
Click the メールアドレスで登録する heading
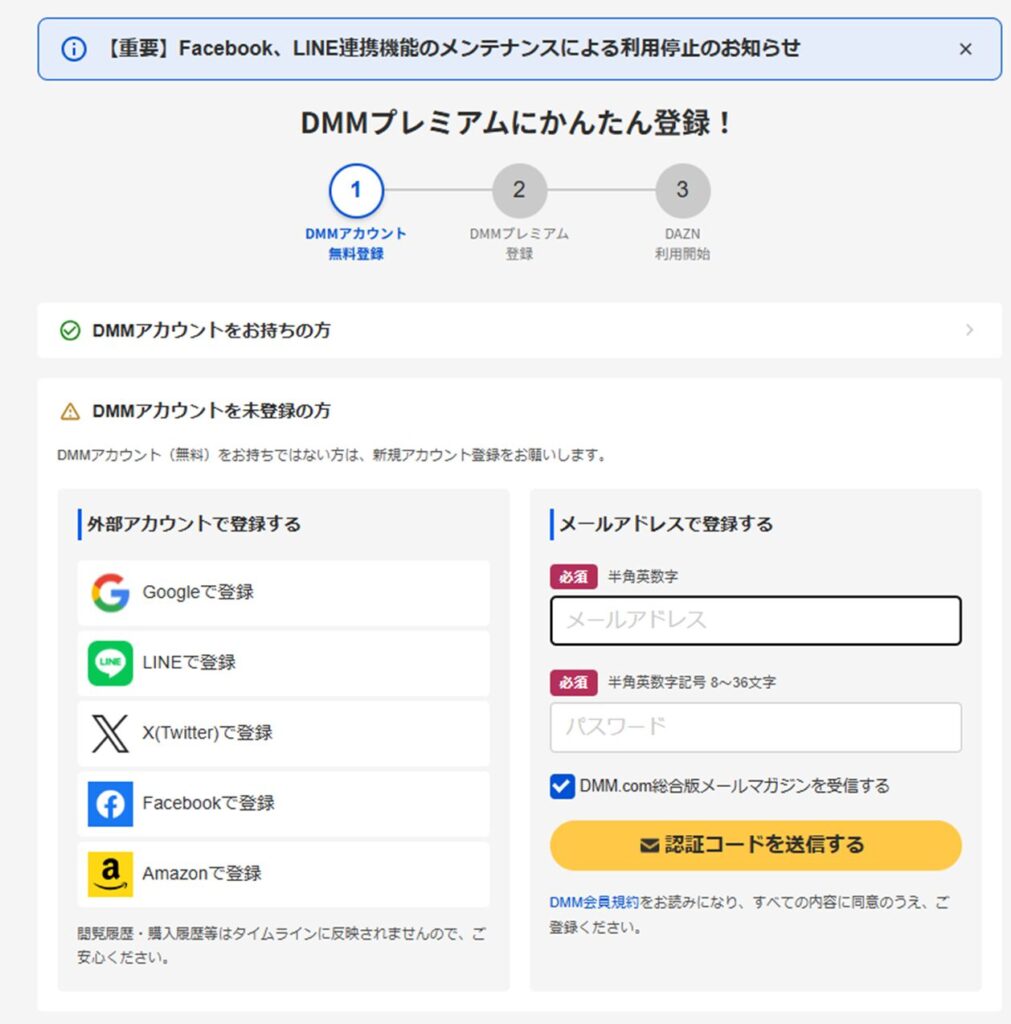click(x=666, y=524)
